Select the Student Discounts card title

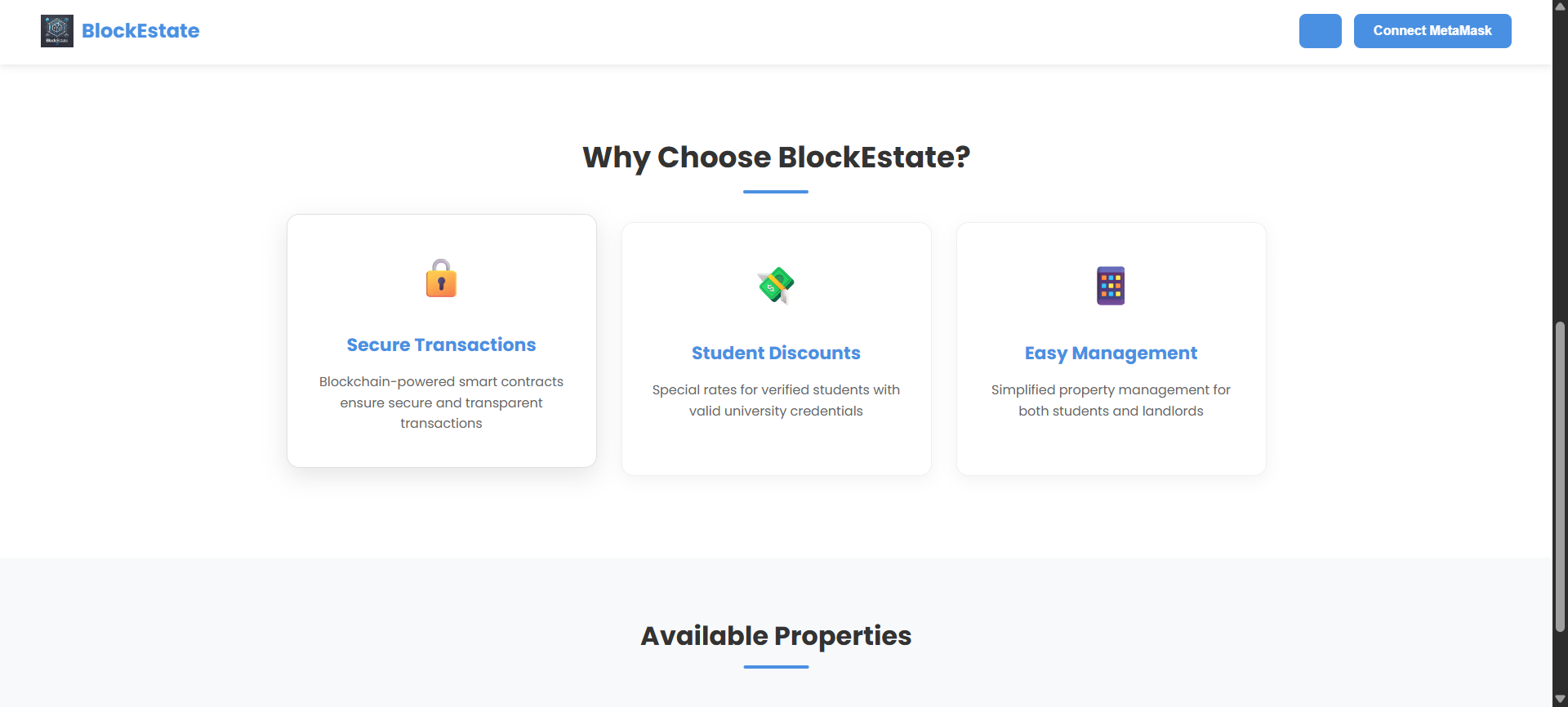(x=776, y=353)
